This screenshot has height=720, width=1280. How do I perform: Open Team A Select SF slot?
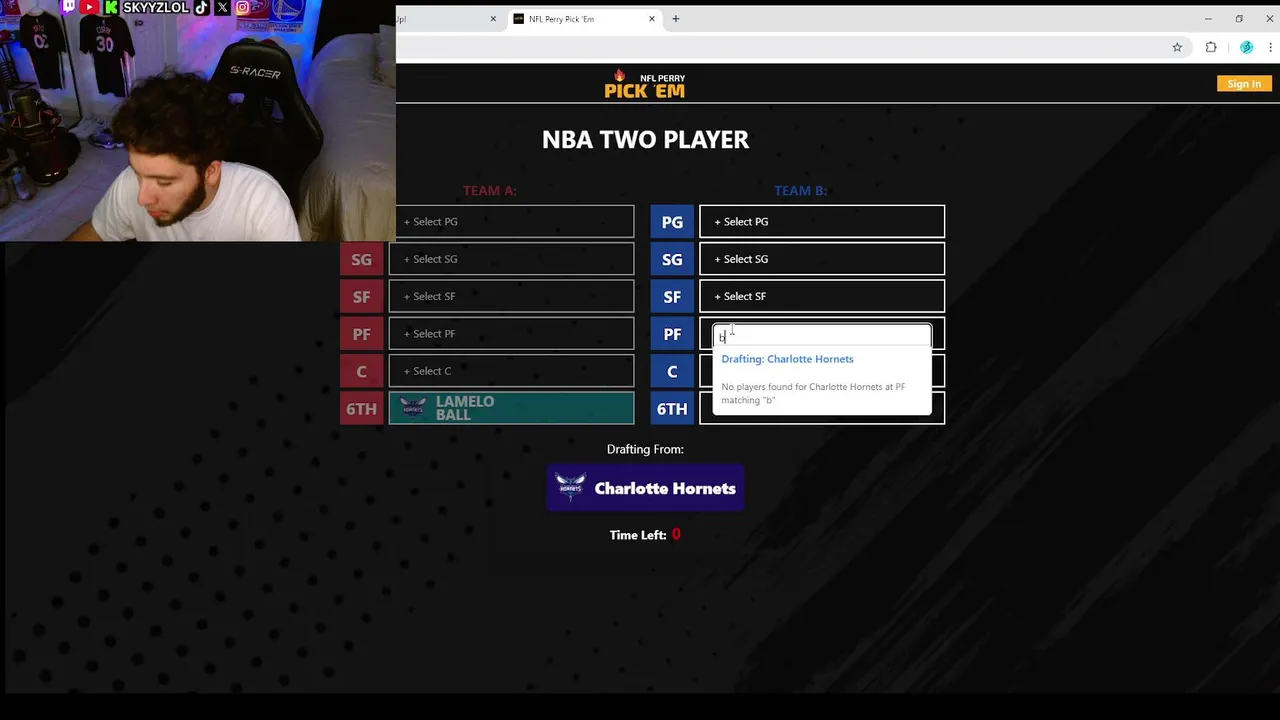511,296
